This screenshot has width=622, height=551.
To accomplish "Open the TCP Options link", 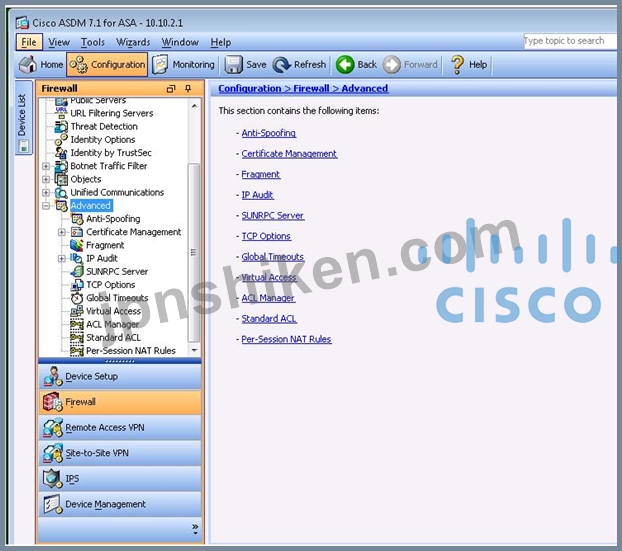I will pyautogui.click(x=266, y=236).
